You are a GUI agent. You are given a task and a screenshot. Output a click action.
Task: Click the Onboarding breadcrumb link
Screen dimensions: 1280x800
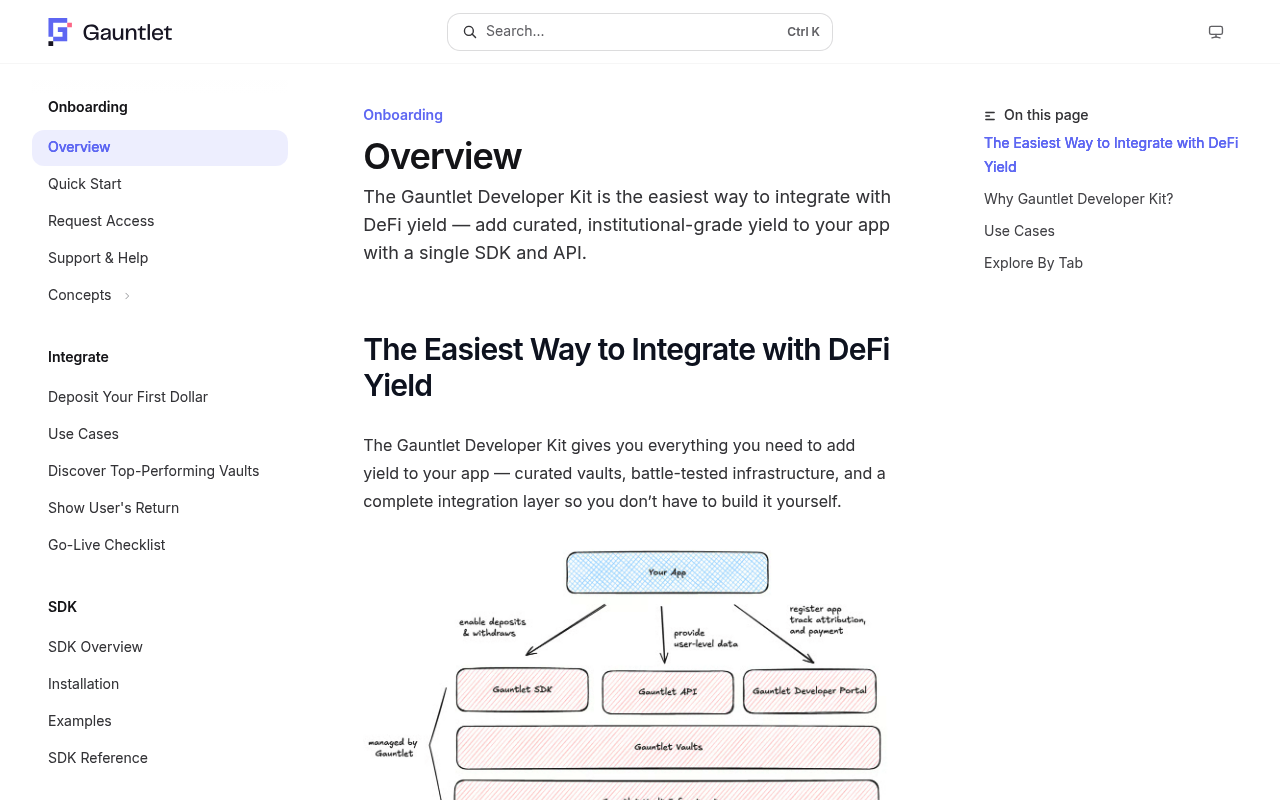(x=403, y=115)
